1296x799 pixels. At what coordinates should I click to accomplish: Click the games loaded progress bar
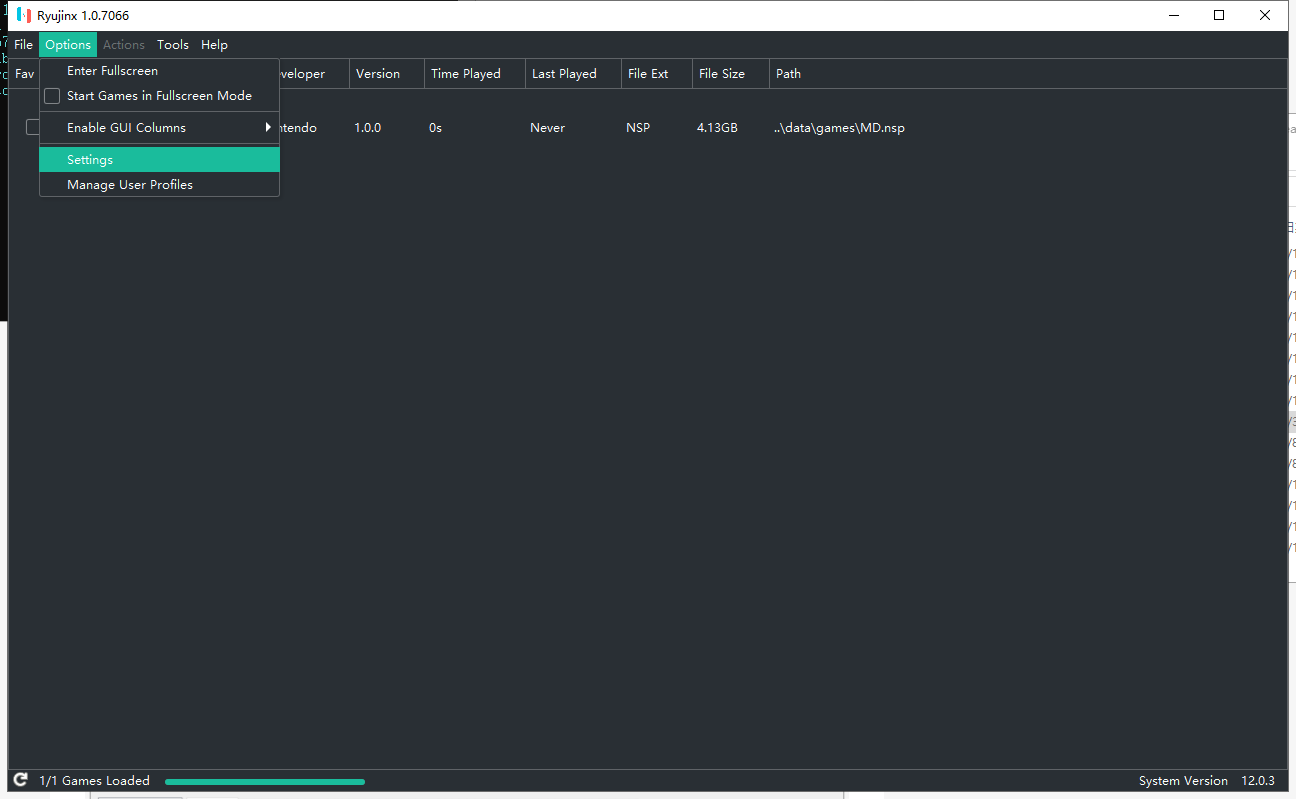(265, 781)
